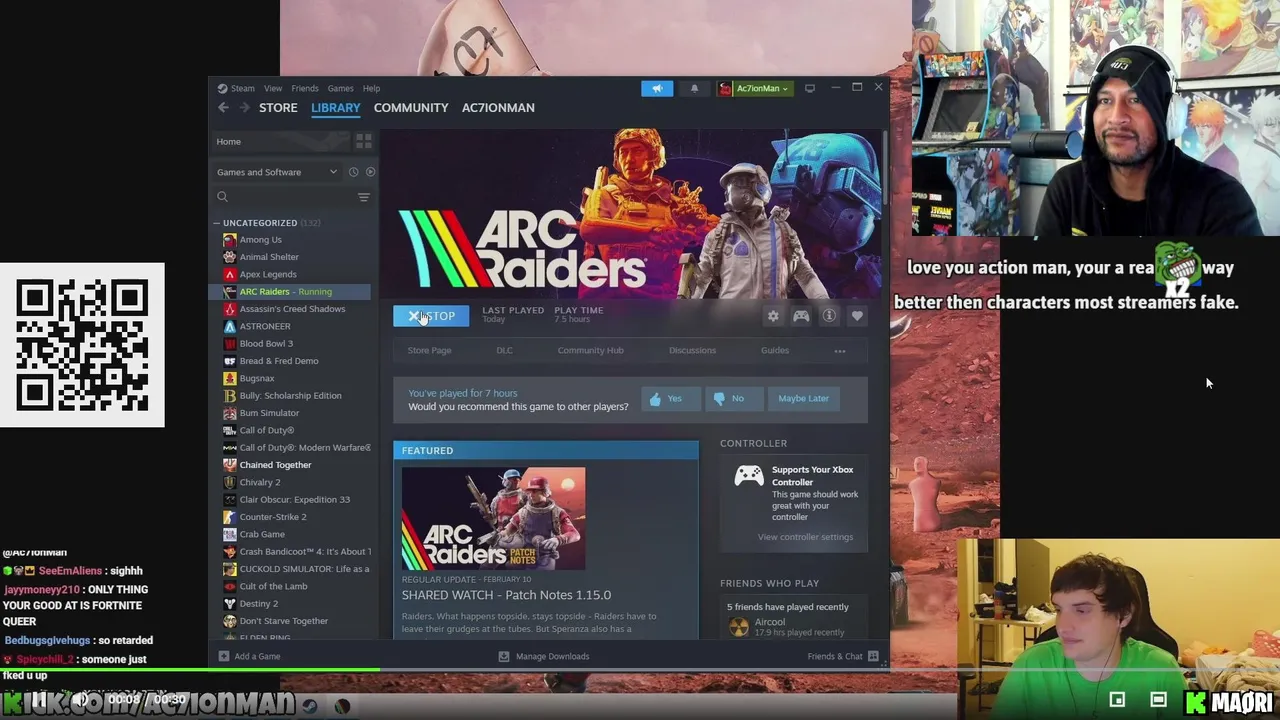1280x720 pixels.
Task: Open the ARC Raiders DLC link
Action: click(504, 351)
